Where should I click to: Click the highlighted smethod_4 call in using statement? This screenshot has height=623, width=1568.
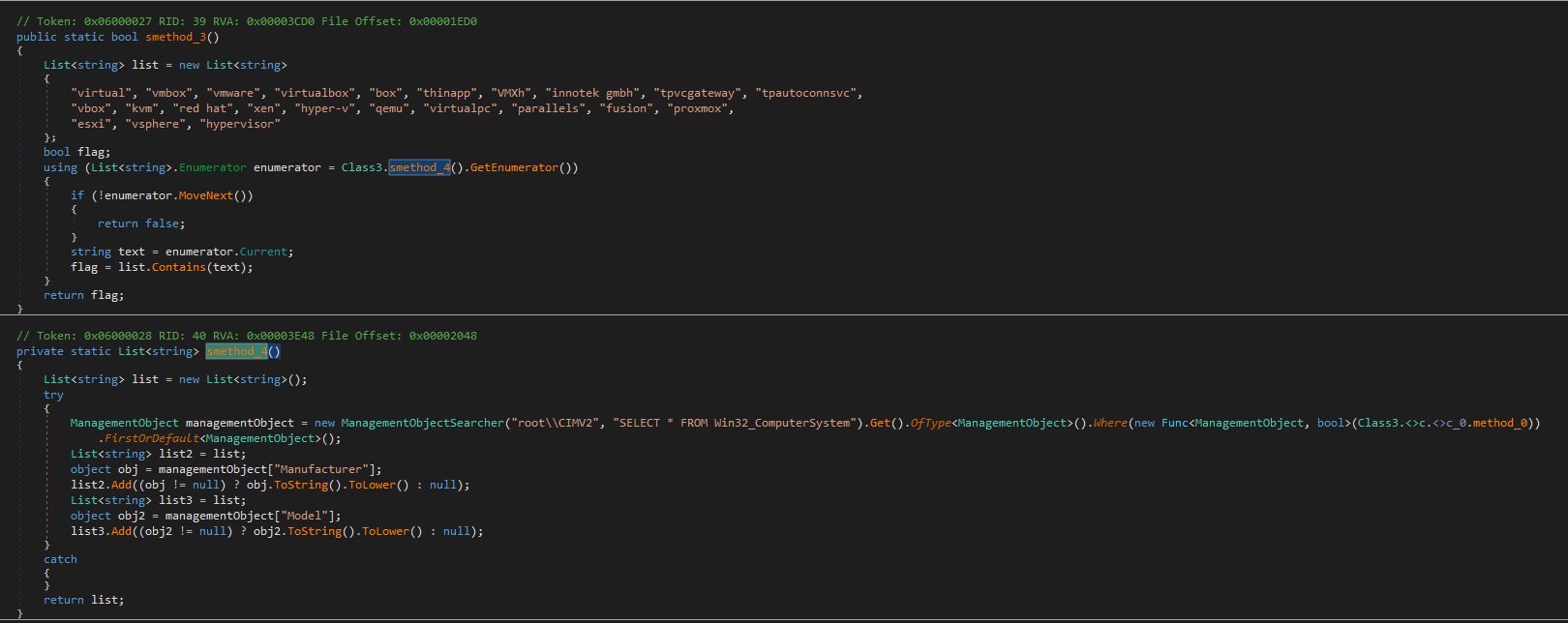[419, 167]
